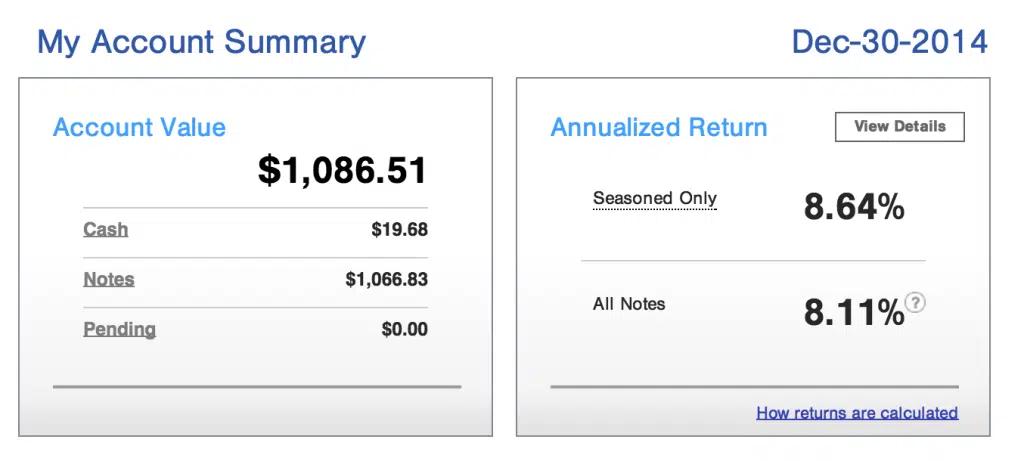Click the gray divider line below Pending
Image resolution: width=1024 pixels, height=461 pixels.
(256, 385)
